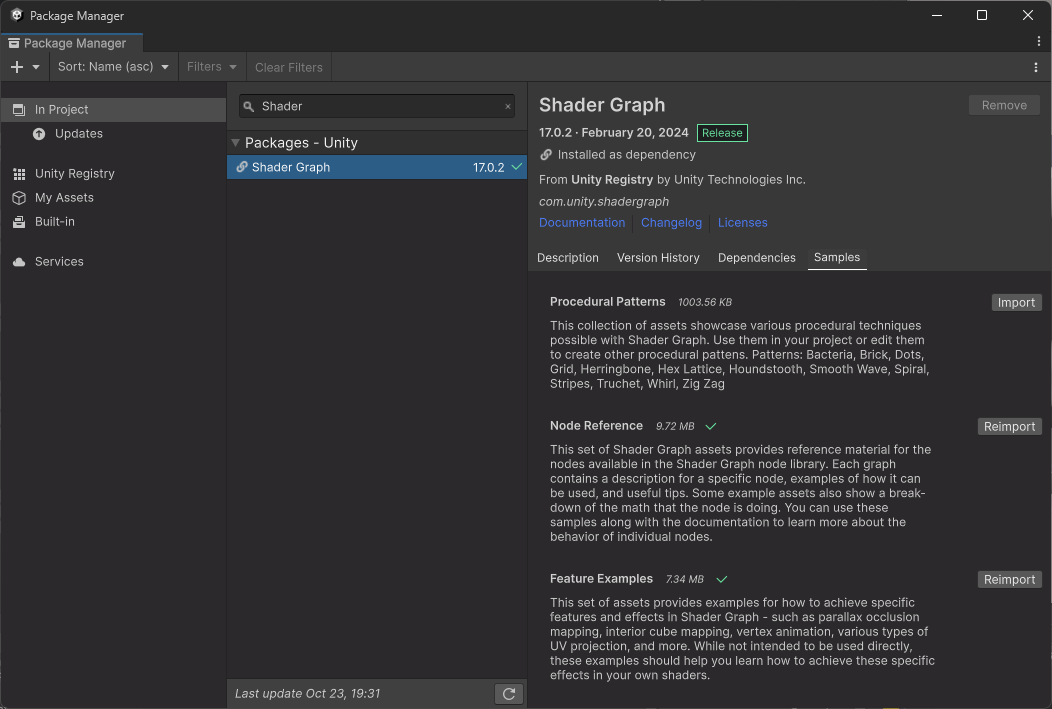1052x709 pixels.
Task: Focus the Shader search field
Action: 376,106
